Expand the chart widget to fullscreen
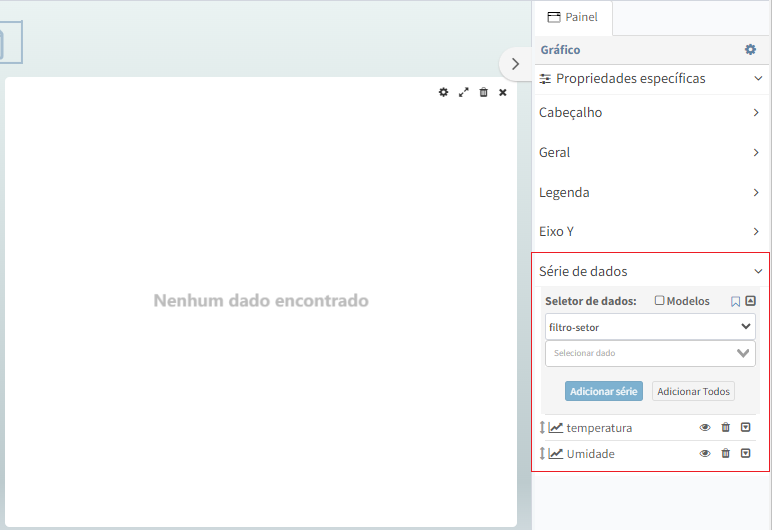The width and height of the screenshot is (772, 530). point(464,92)
